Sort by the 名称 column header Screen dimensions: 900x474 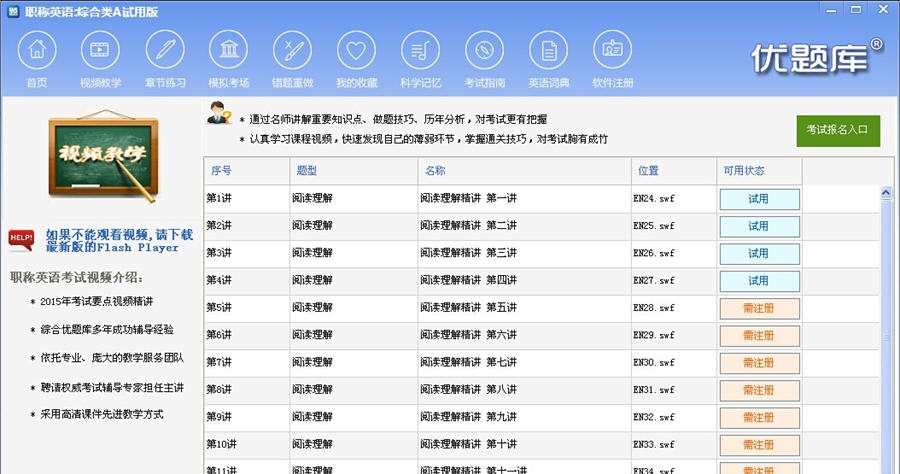click(525, 170)
